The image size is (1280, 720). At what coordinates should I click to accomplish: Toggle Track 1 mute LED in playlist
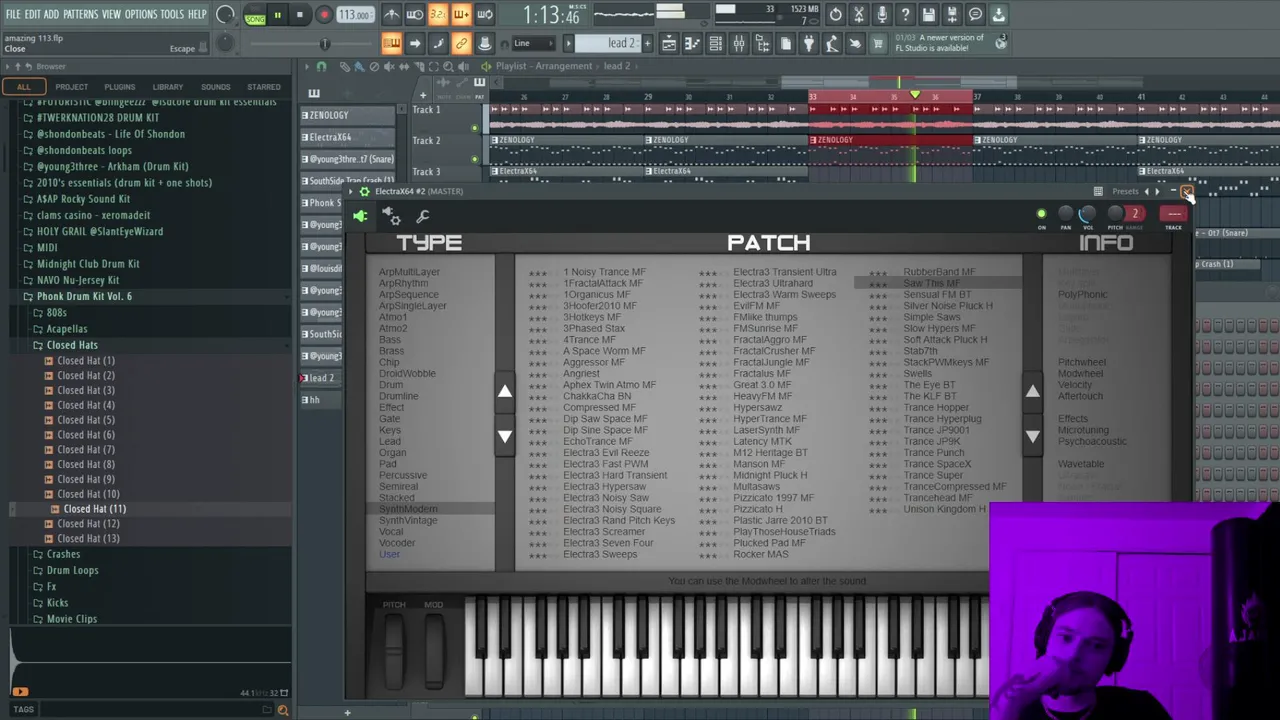(x=475, y=128)
